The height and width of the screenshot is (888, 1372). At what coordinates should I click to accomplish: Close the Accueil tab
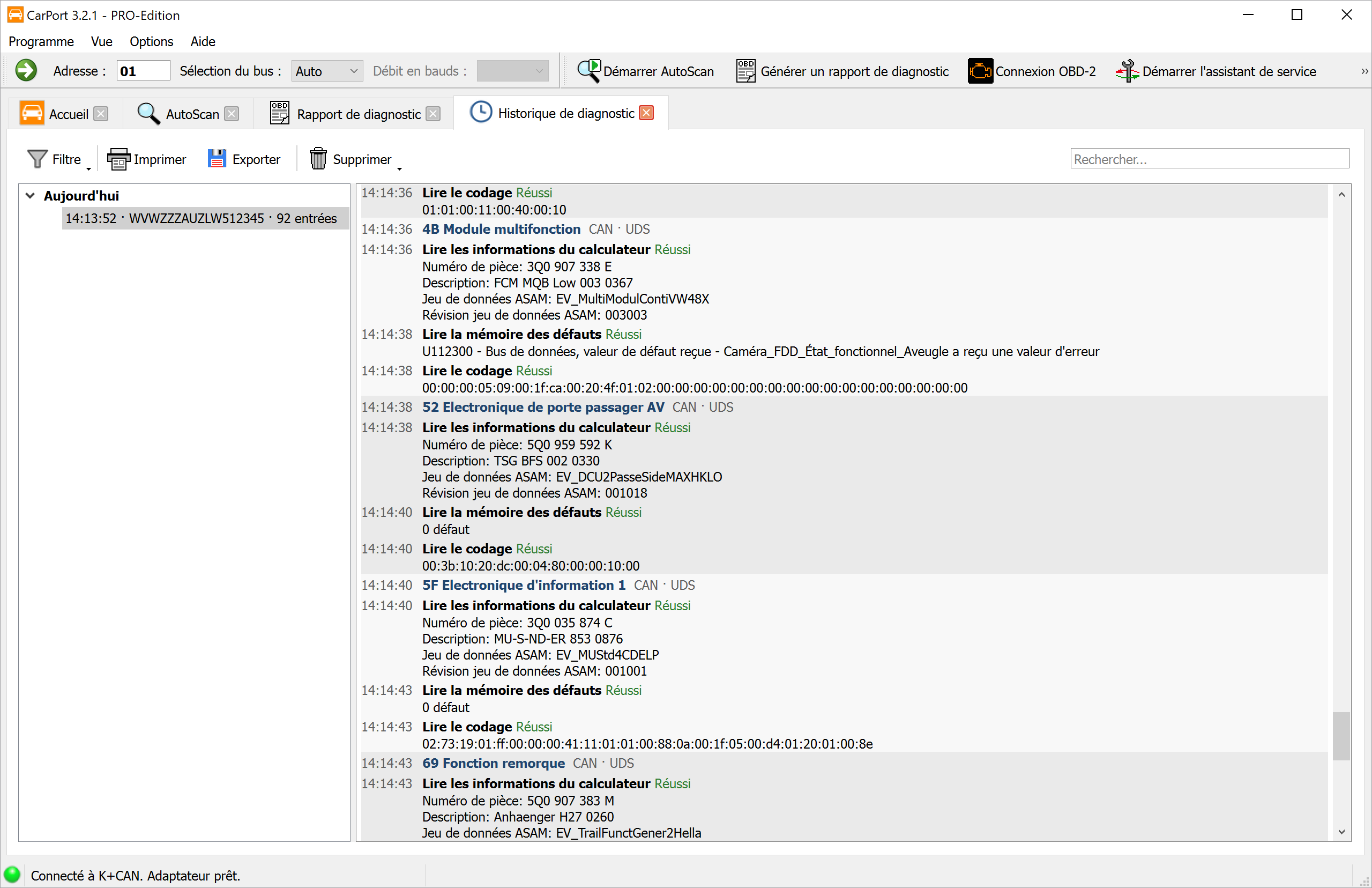[x=101, y=114]
